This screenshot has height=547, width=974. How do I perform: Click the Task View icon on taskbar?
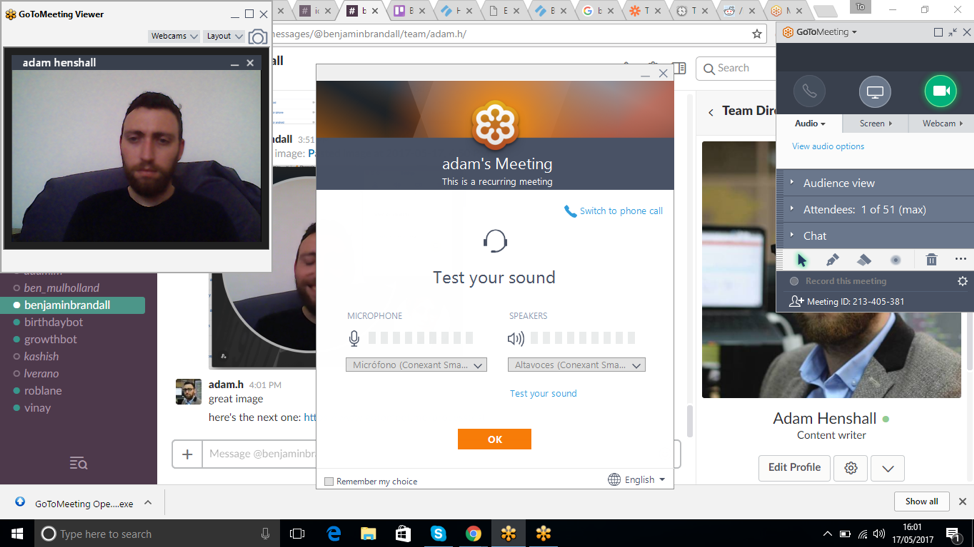tap(298, 533)
